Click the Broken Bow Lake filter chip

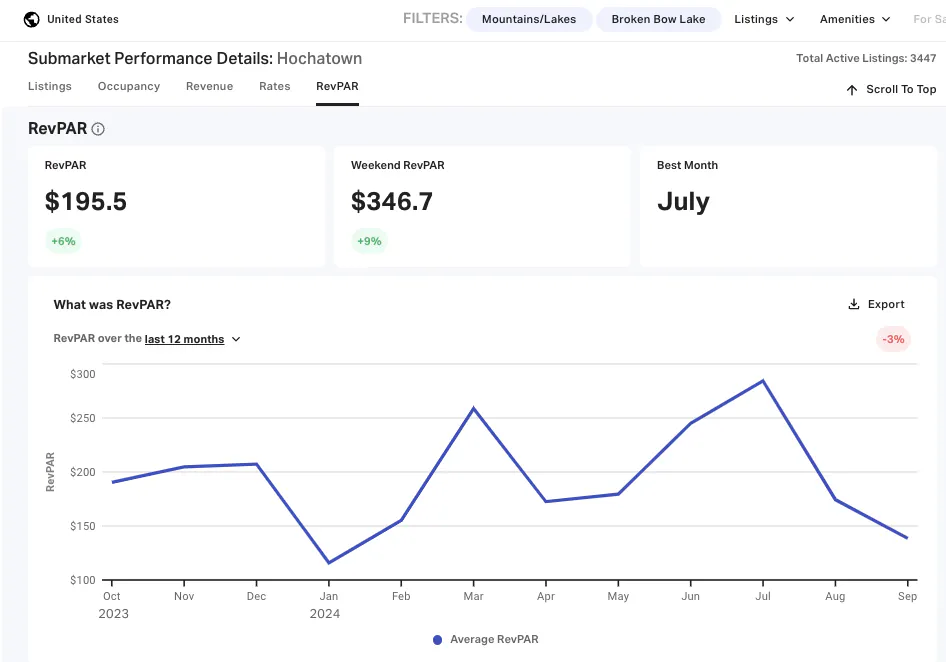coord(658,19)
